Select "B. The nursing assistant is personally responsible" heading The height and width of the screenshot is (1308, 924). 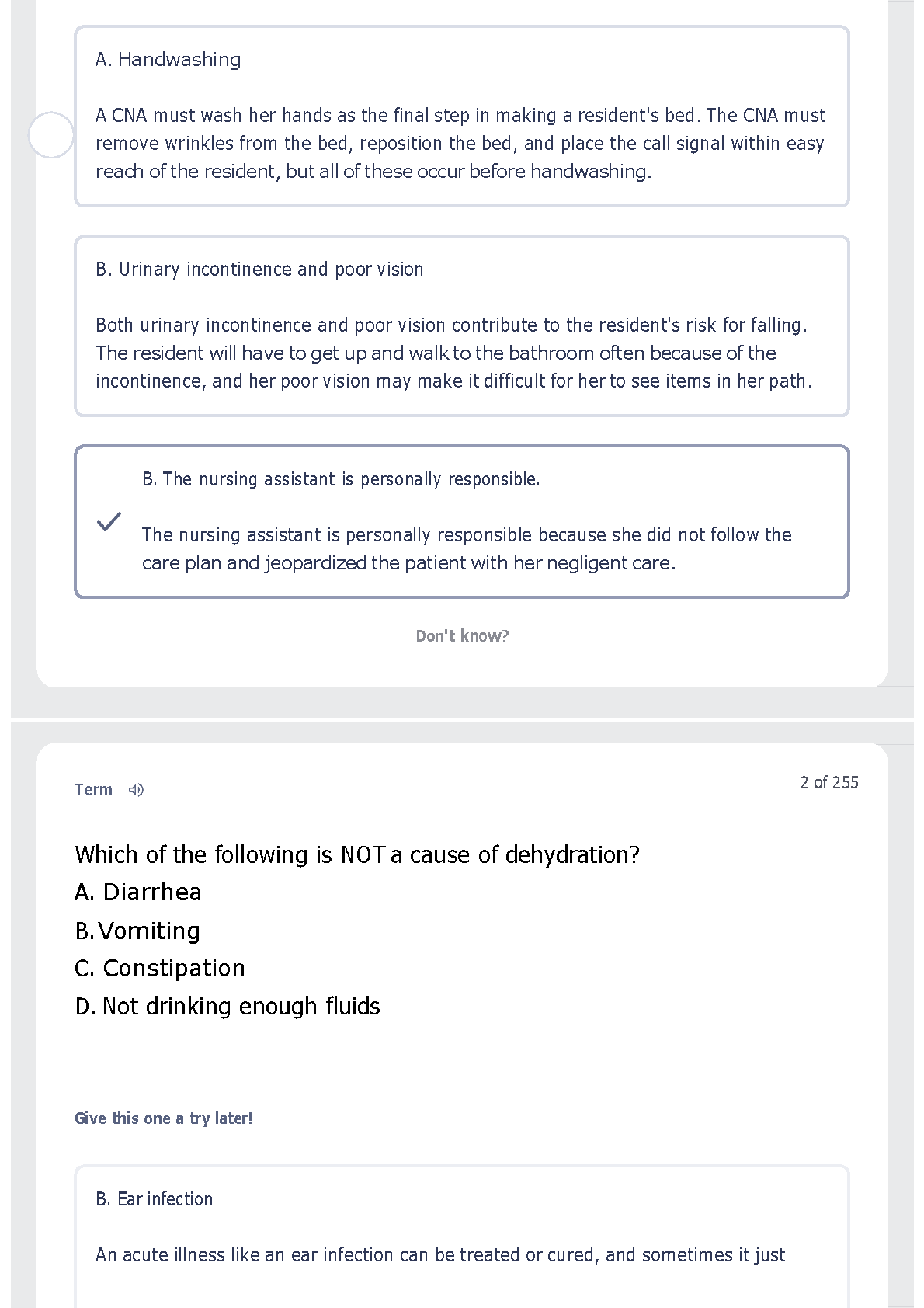pyautogui.click(x=341, y=479)
